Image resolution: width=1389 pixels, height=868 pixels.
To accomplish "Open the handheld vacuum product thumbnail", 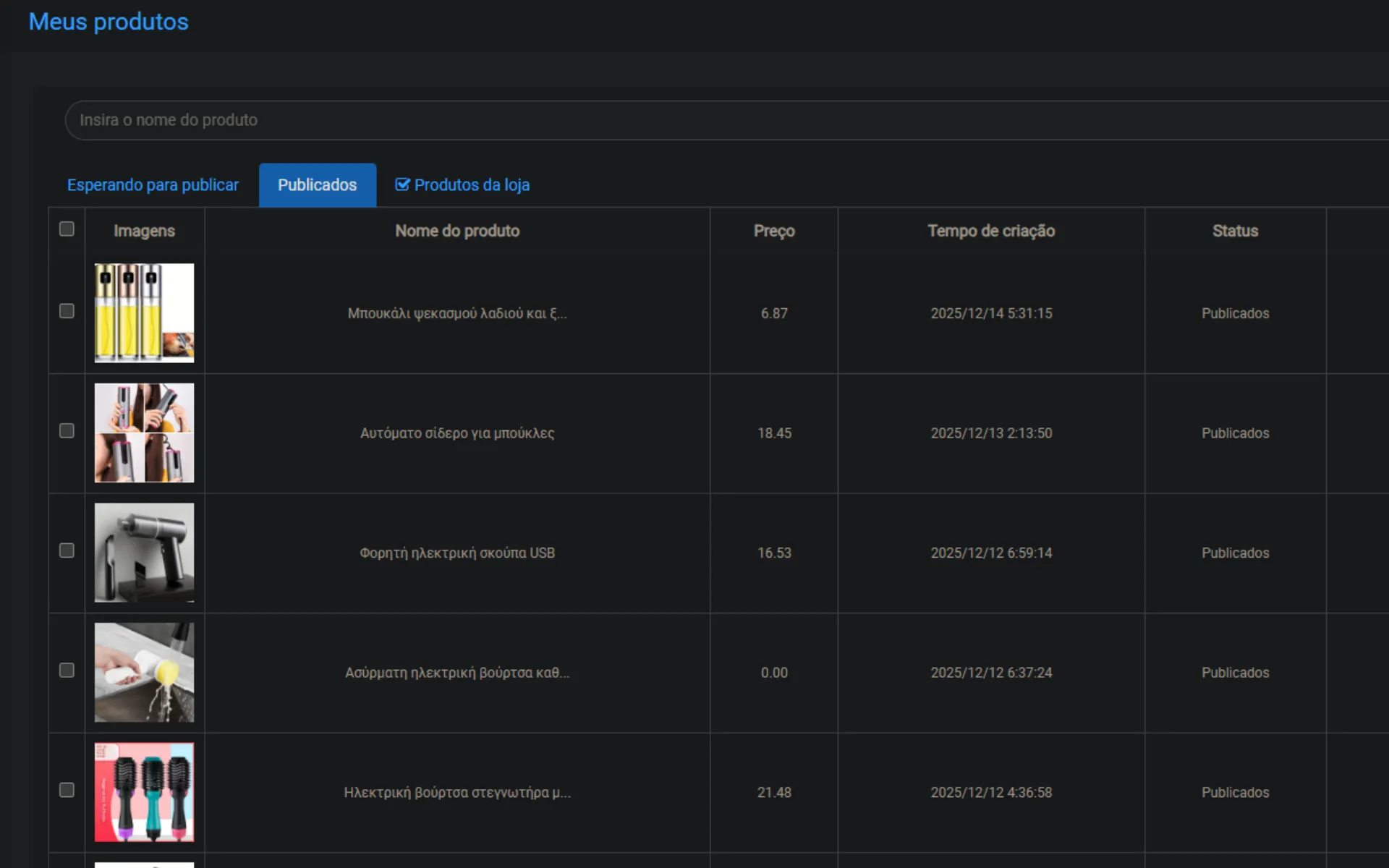I will 145,553.
